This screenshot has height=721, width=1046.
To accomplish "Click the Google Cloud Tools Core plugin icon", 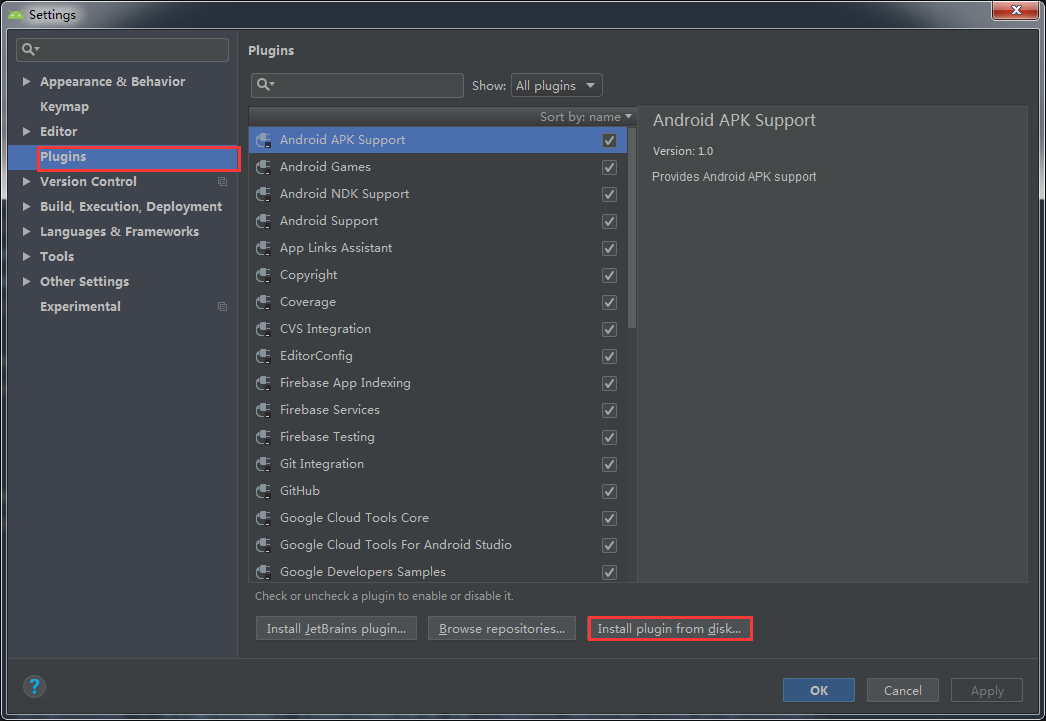I will point(264,518).
